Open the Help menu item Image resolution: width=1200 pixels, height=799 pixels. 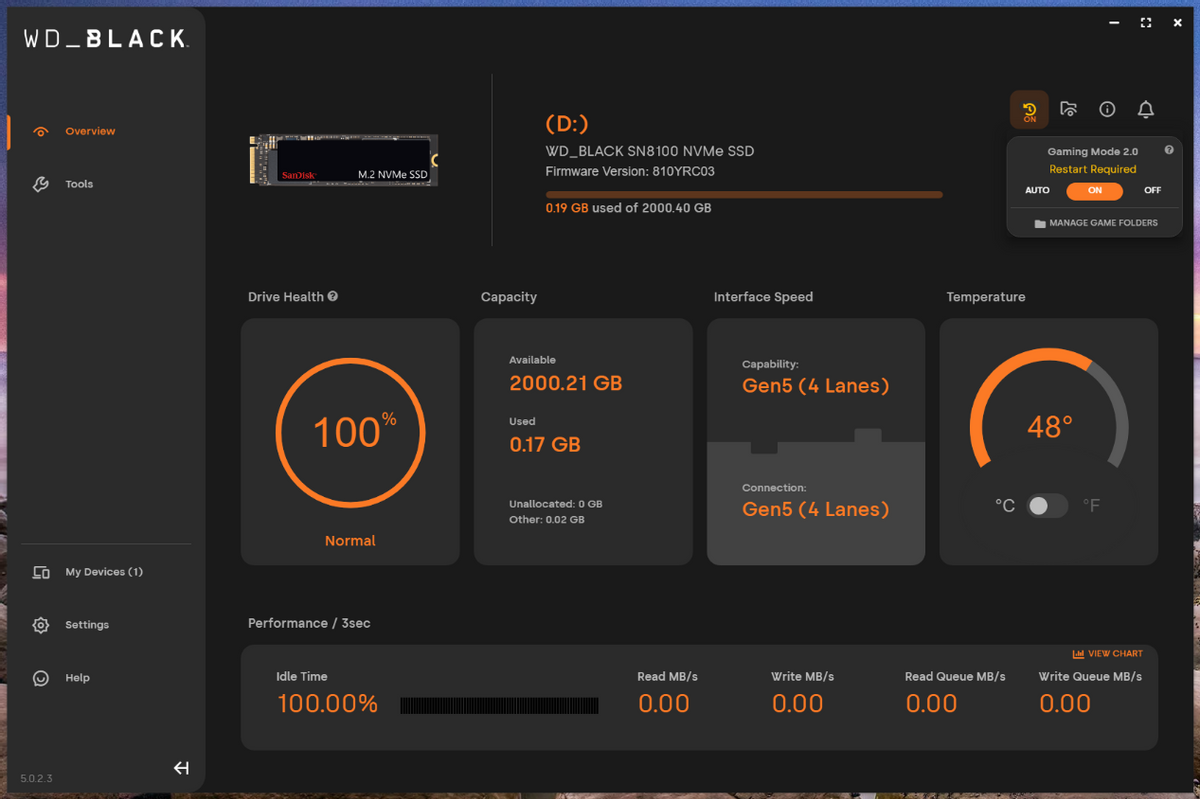pos(77,678)
